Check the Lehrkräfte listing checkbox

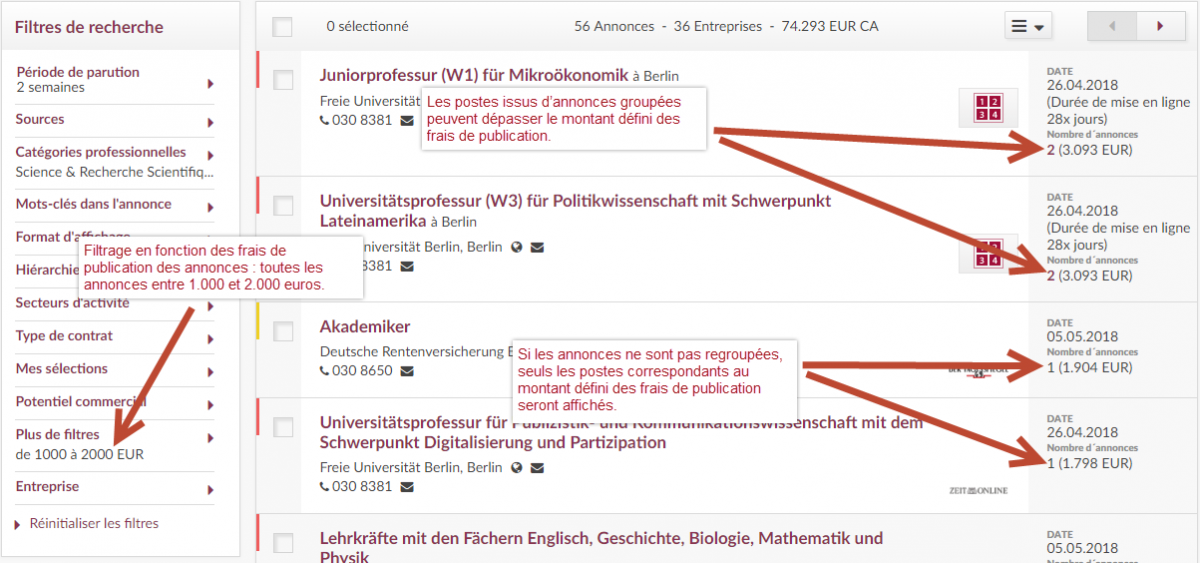point(283,543)
